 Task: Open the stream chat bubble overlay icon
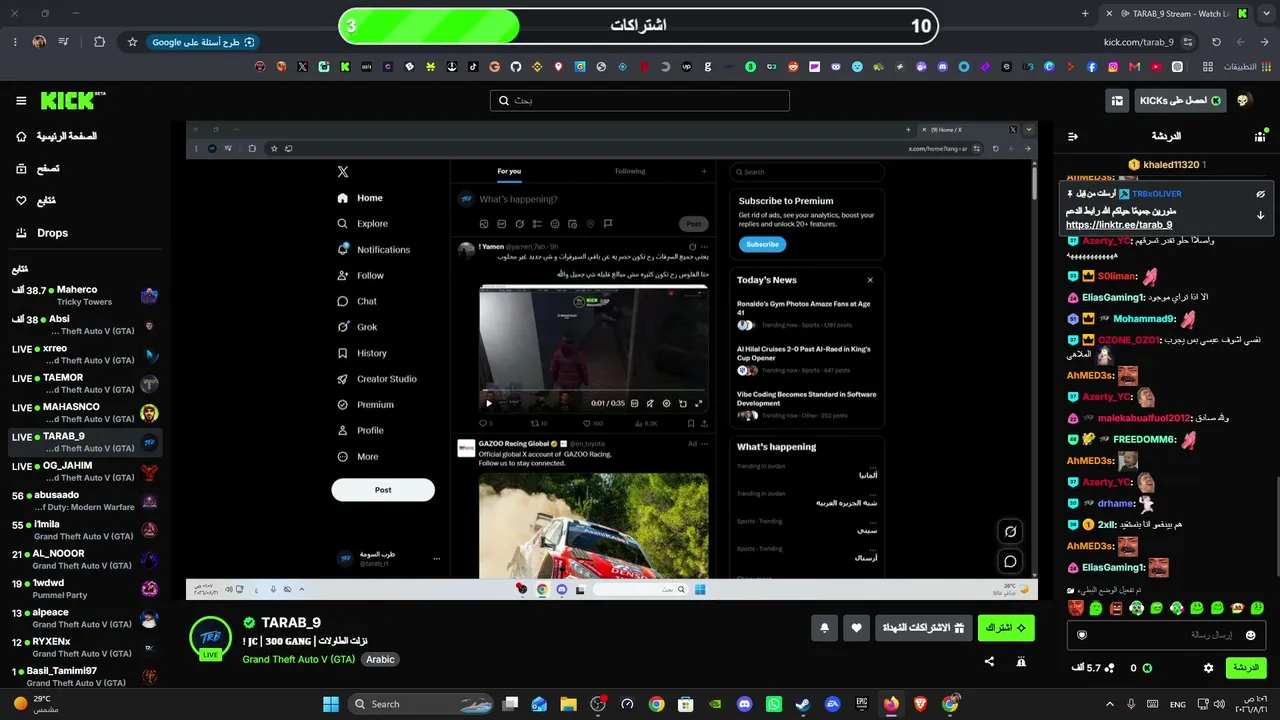(x=1010, y=562)
